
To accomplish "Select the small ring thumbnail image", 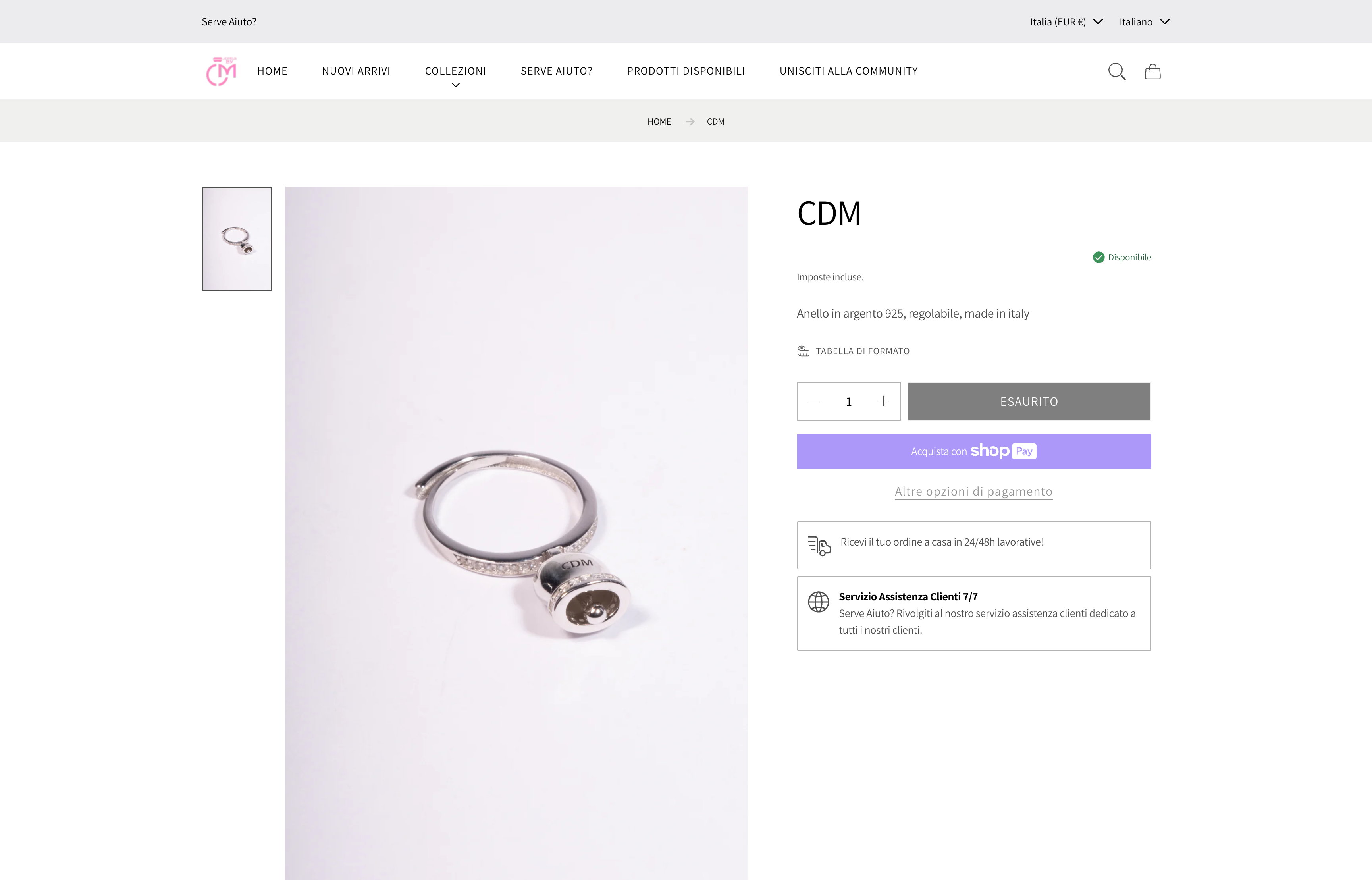I will [237, 239].
